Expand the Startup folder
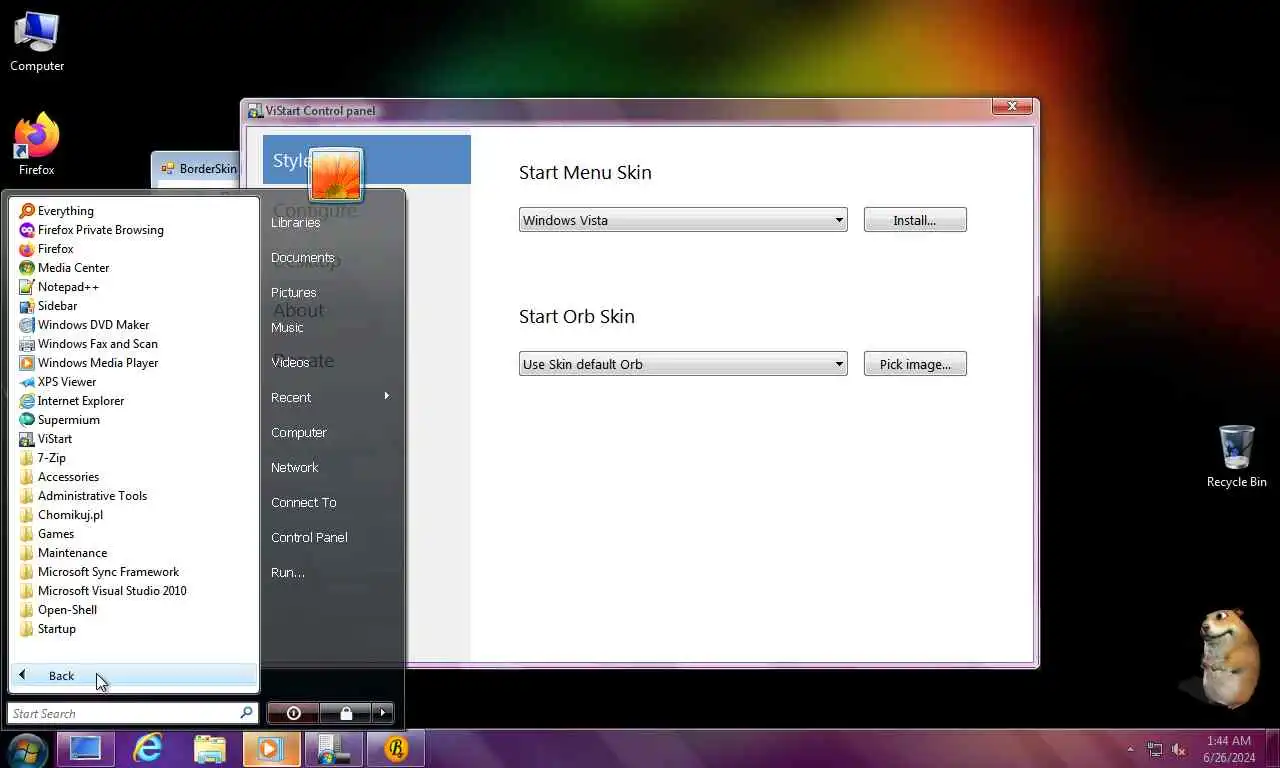Viewport: 1280px width, 768px height. [48, 629]
